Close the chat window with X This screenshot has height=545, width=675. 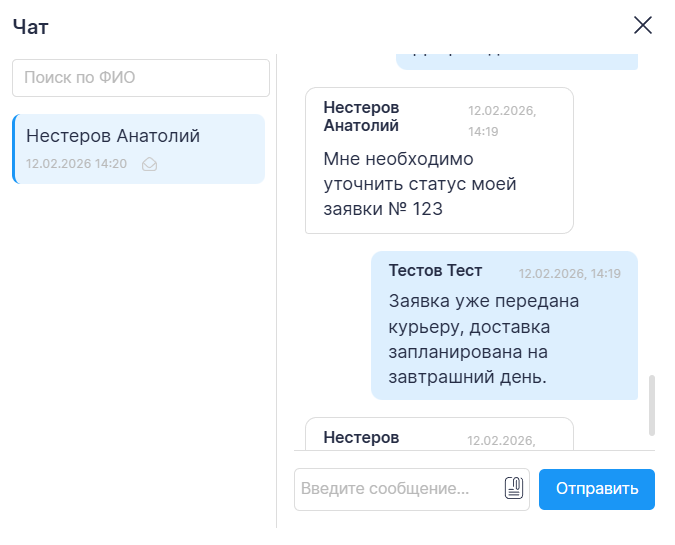(643, 26)
